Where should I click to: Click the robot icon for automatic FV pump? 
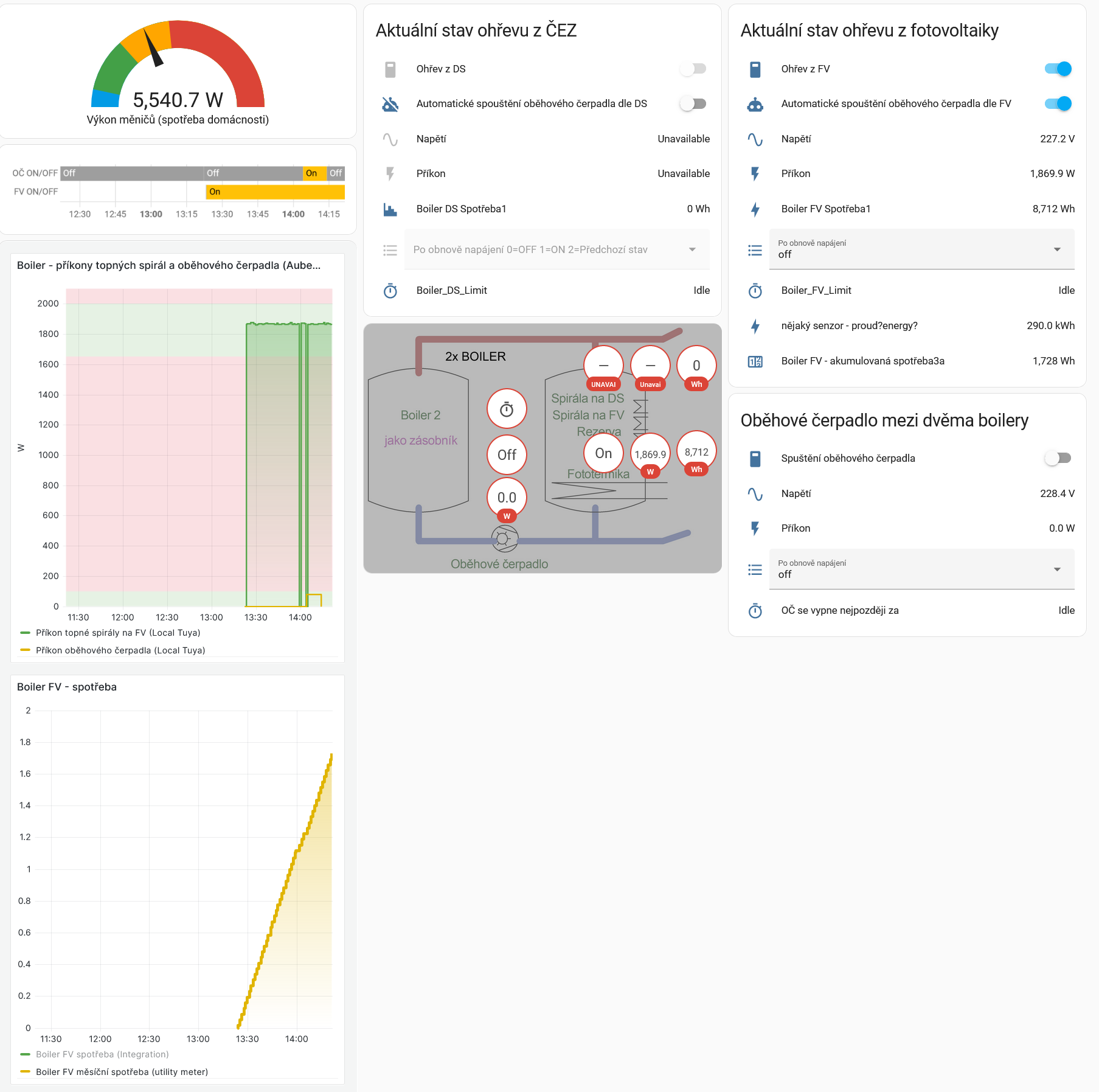tap(755, 104)
